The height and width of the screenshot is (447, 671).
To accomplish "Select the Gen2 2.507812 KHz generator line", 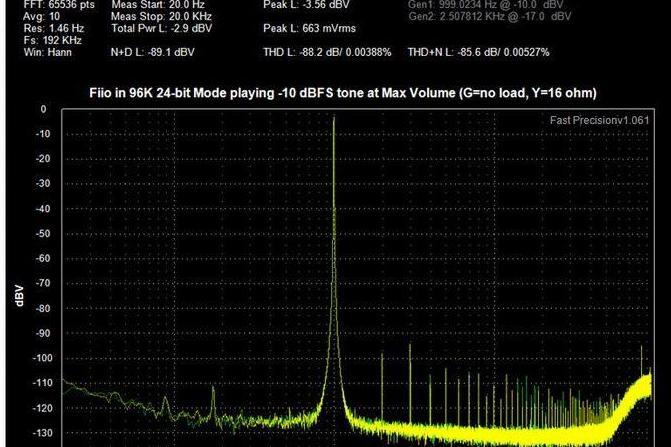I will pos(491,17).
